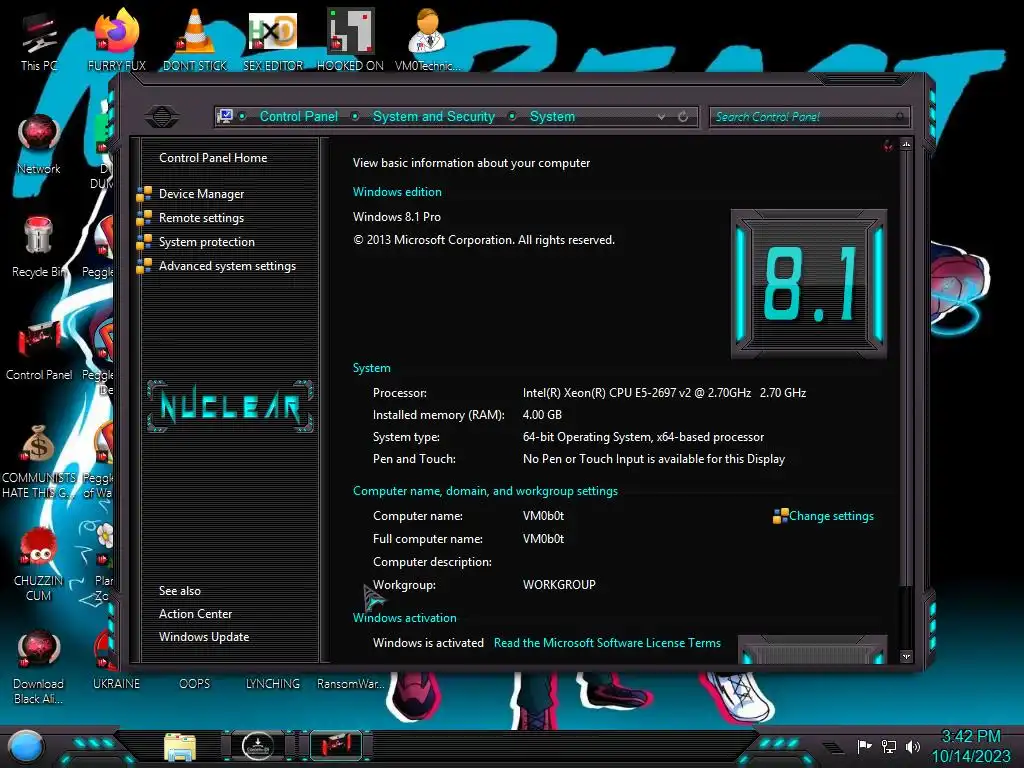This screenshot has height=768, width=1024.
Task: Switch to Control Panel taskbar button
Action: pos(336,746)
